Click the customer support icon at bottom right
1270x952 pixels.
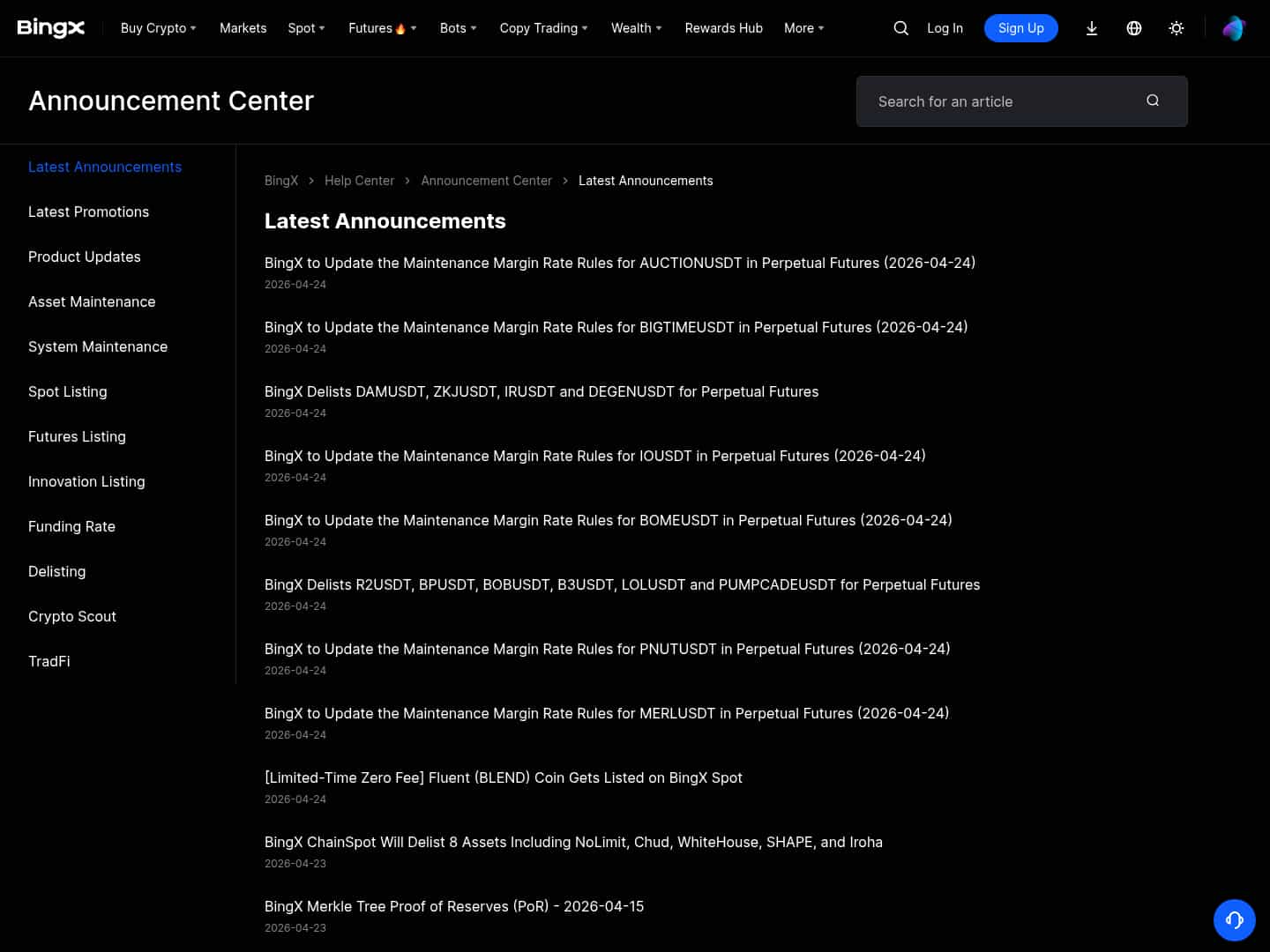[x=1234, y=919]
